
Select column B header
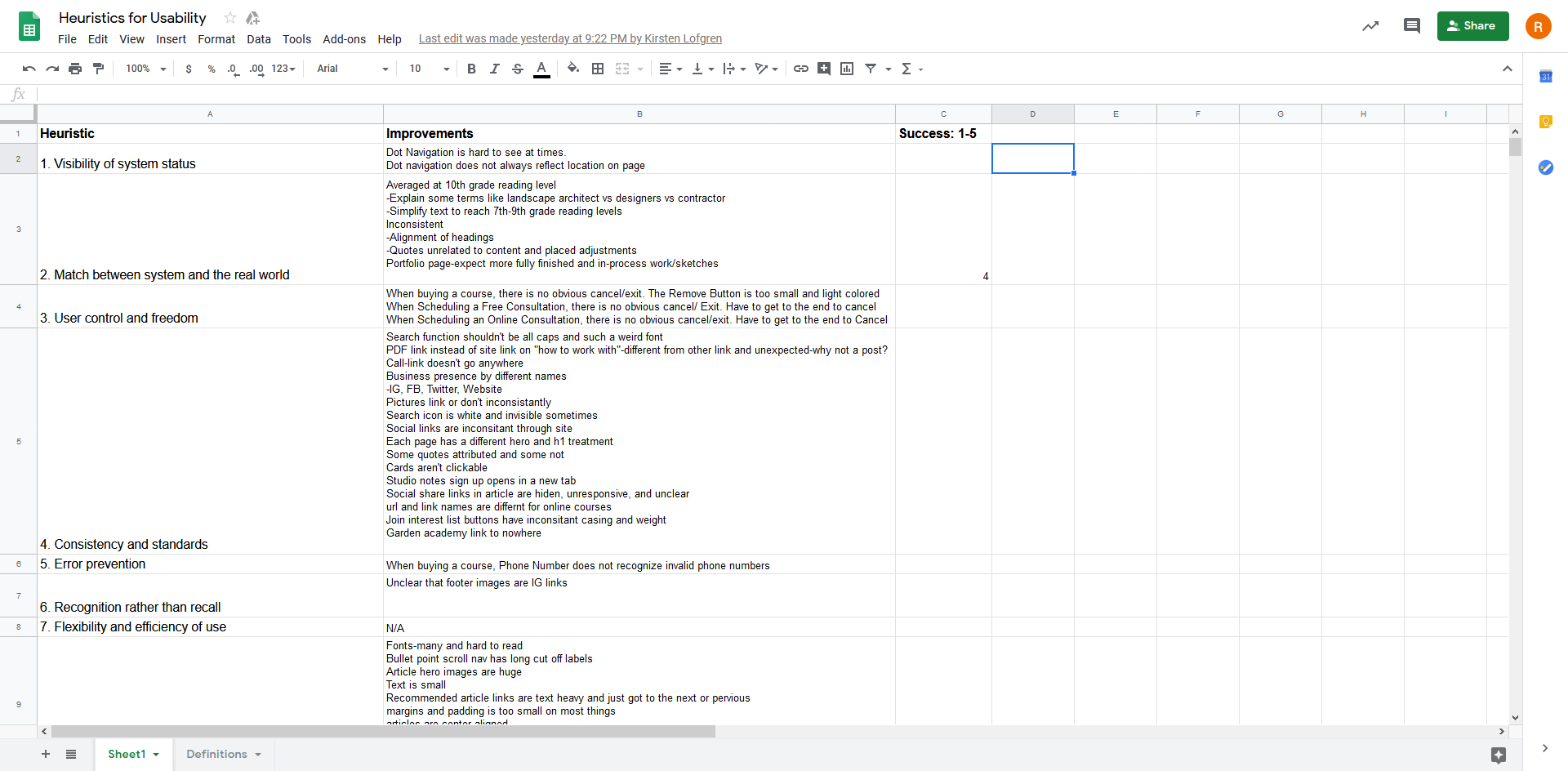tap(639, 114)
